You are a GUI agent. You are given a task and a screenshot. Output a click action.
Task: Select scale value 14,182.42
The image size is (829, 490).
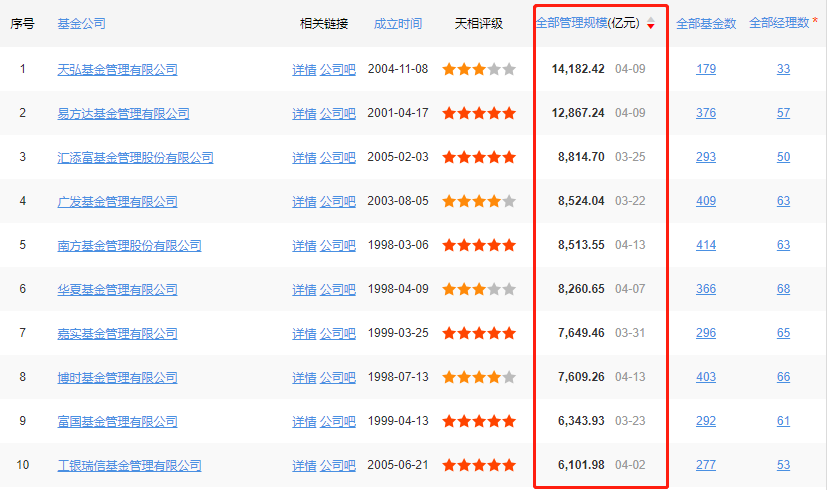pos(578,69)
